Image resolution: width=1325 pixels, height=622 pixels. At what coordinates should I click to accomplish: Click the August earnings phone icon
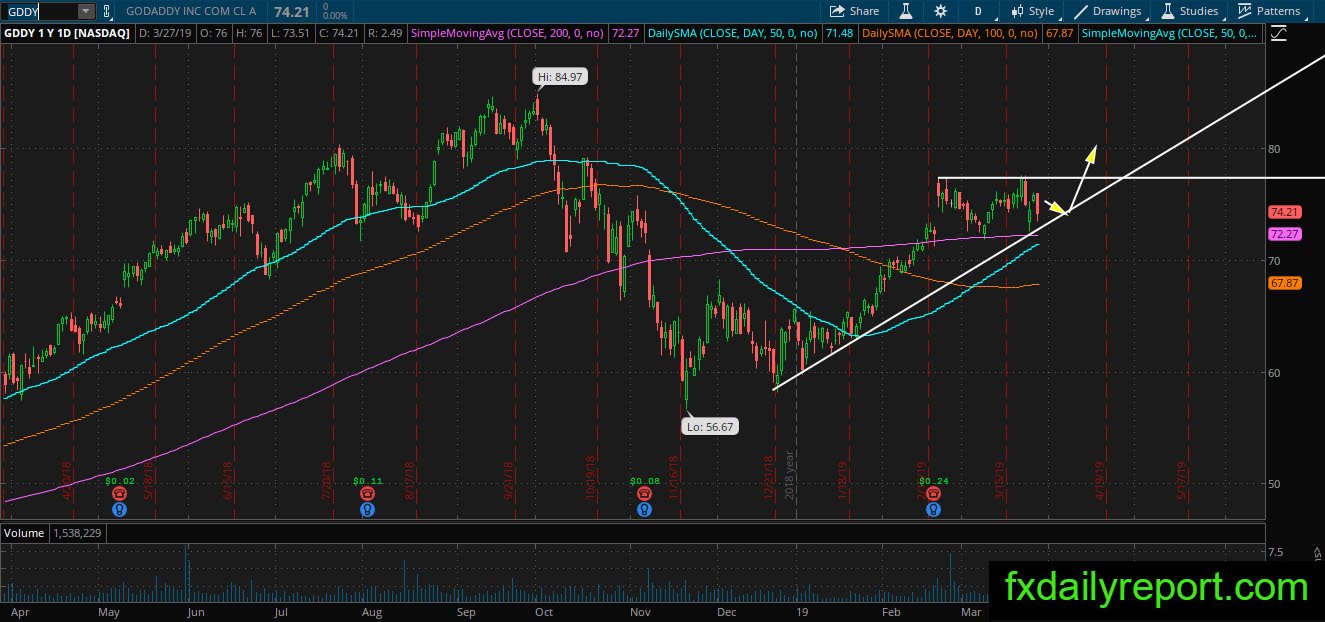368,493
